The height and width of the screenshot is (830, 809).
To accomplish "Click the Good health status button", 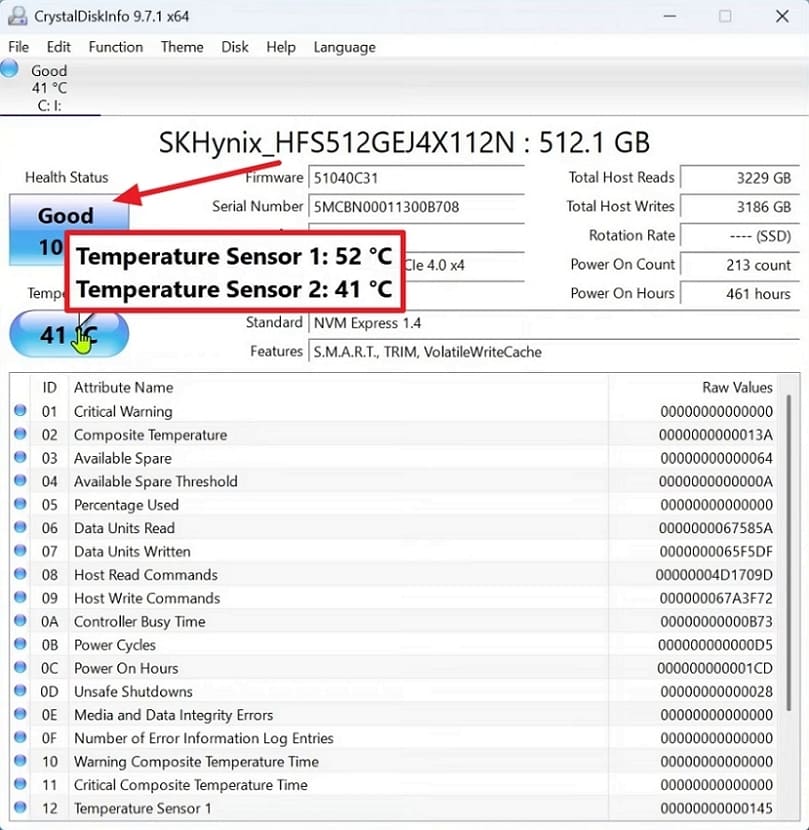I will pos(67,216).
